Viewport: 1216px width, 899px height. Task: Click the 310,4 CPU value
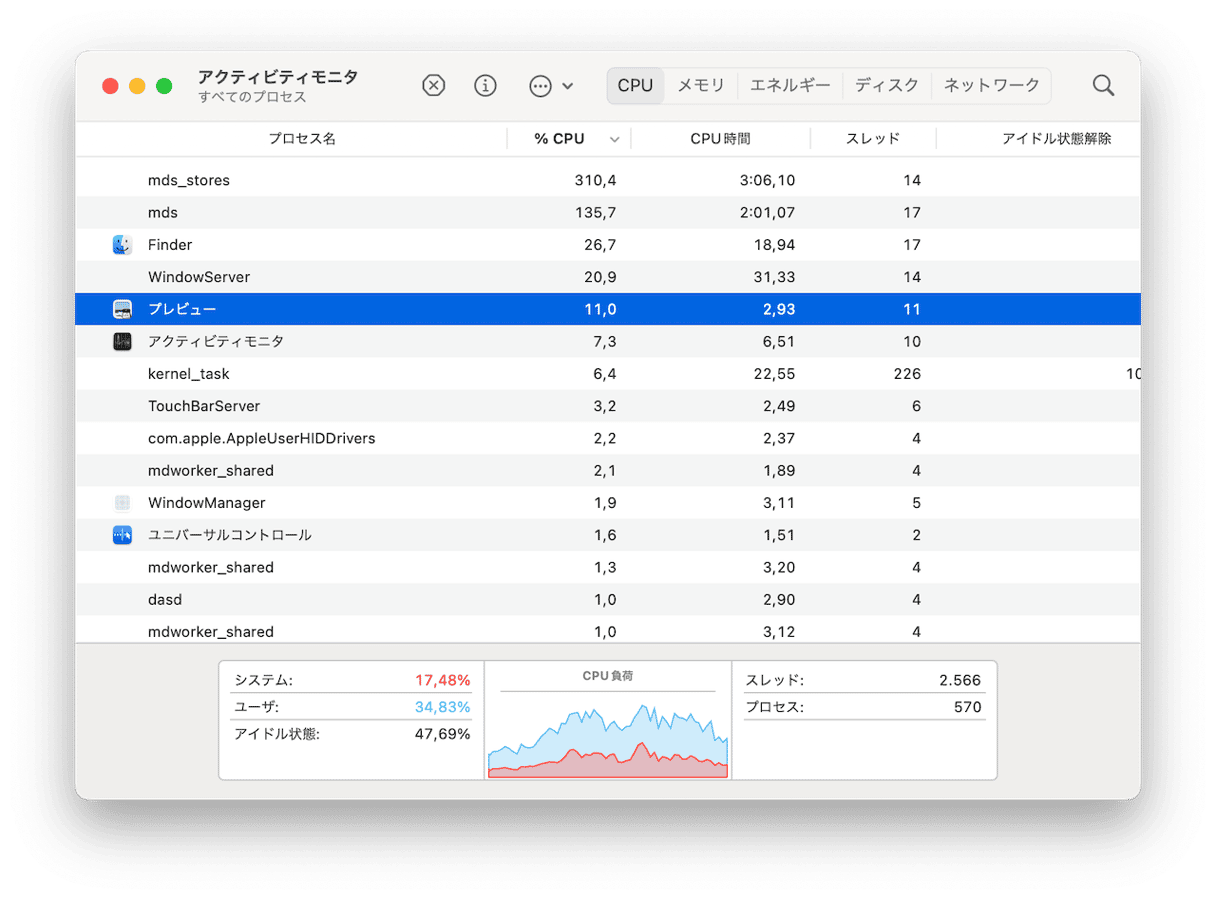[x=596, y=181]
